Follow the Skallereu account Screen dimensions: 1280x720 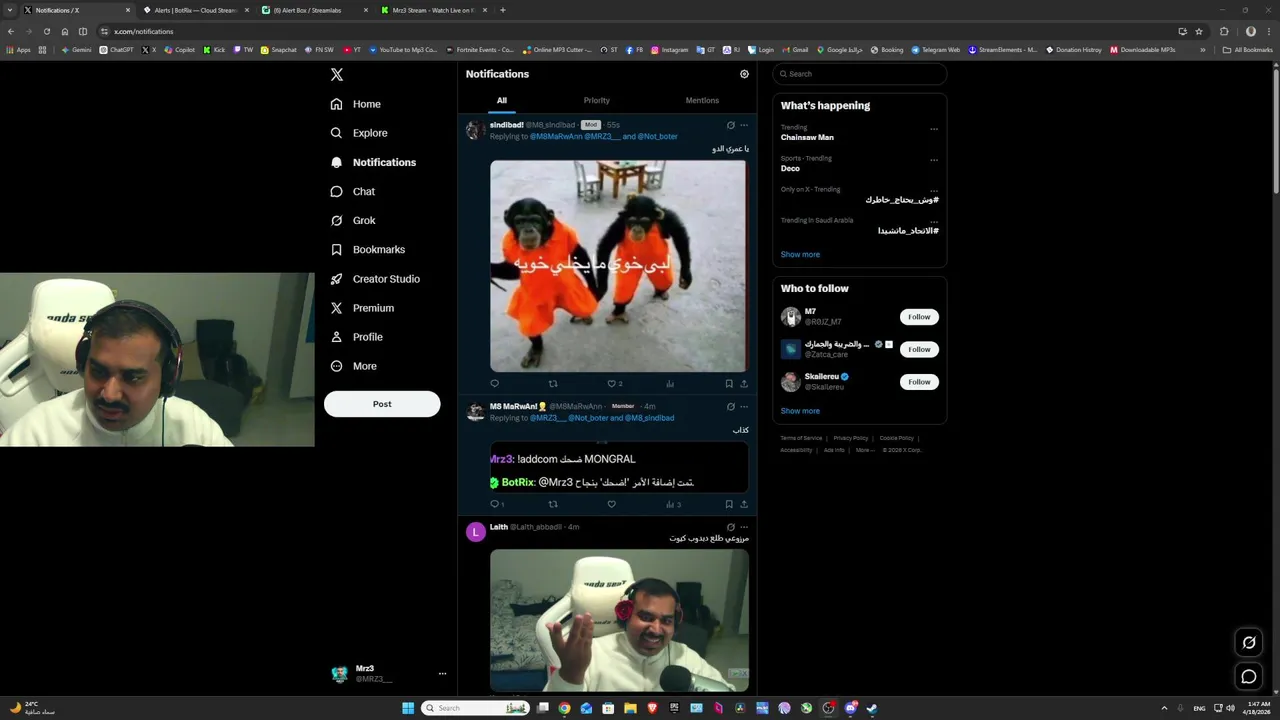tap(919, 382)
